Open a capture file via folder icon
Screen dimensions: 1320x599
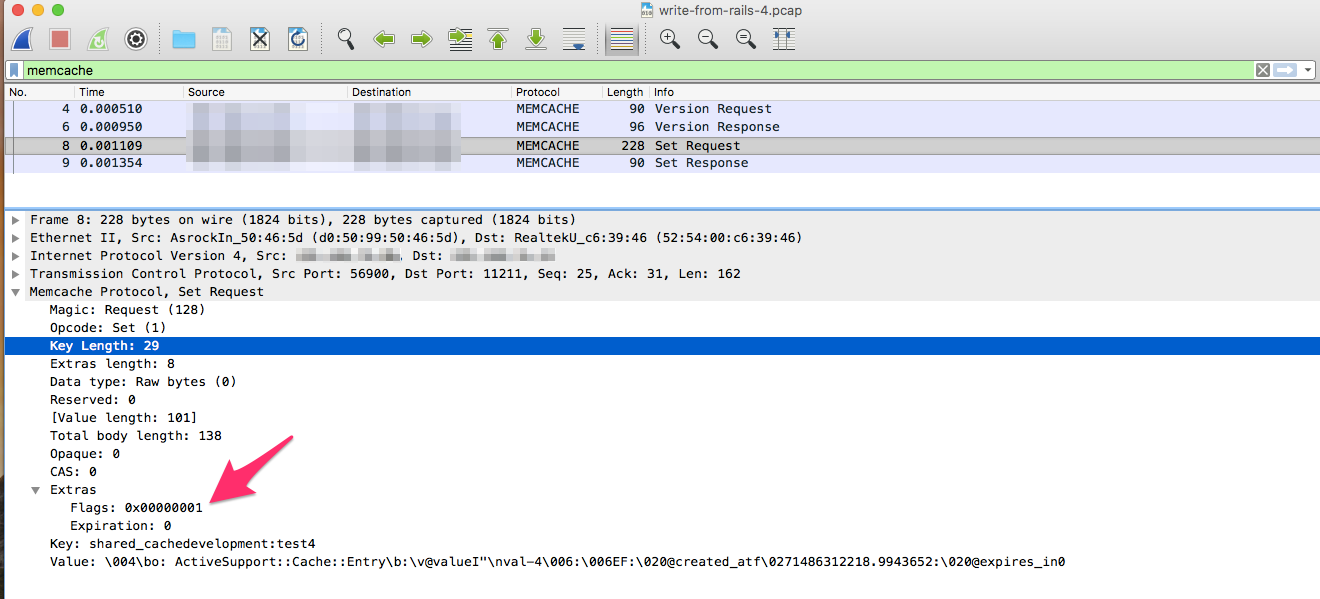[x=184, y=39]
